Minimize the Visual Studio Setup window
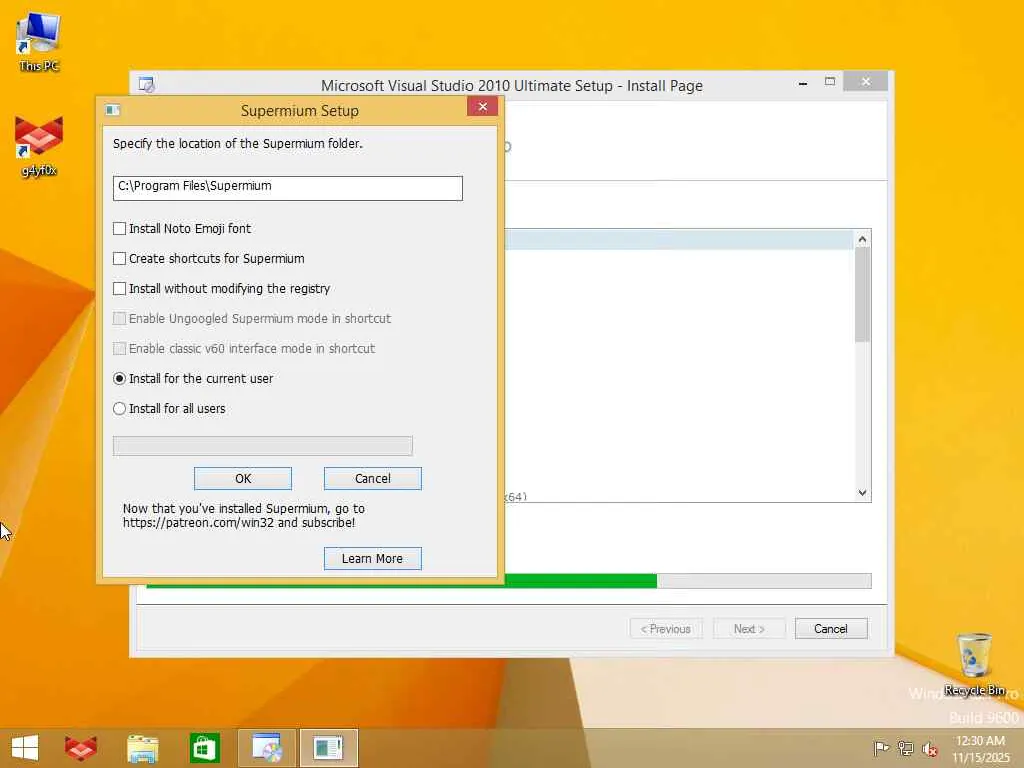1024x768 pixels. (803, 82)
